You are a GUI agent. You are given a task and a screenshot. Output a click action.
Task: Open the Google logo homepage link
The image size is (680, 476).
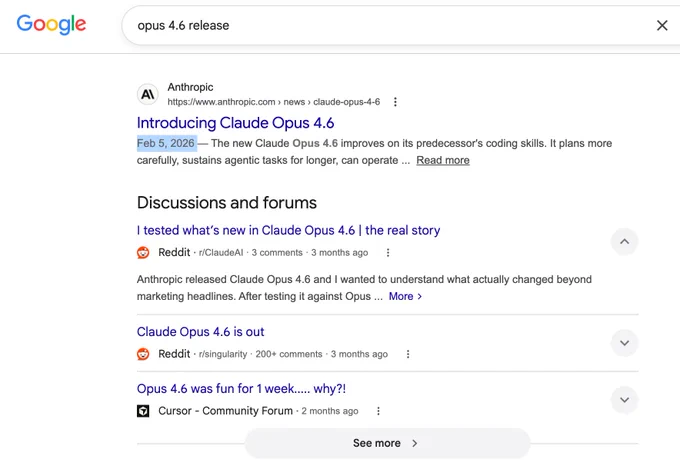51,24
